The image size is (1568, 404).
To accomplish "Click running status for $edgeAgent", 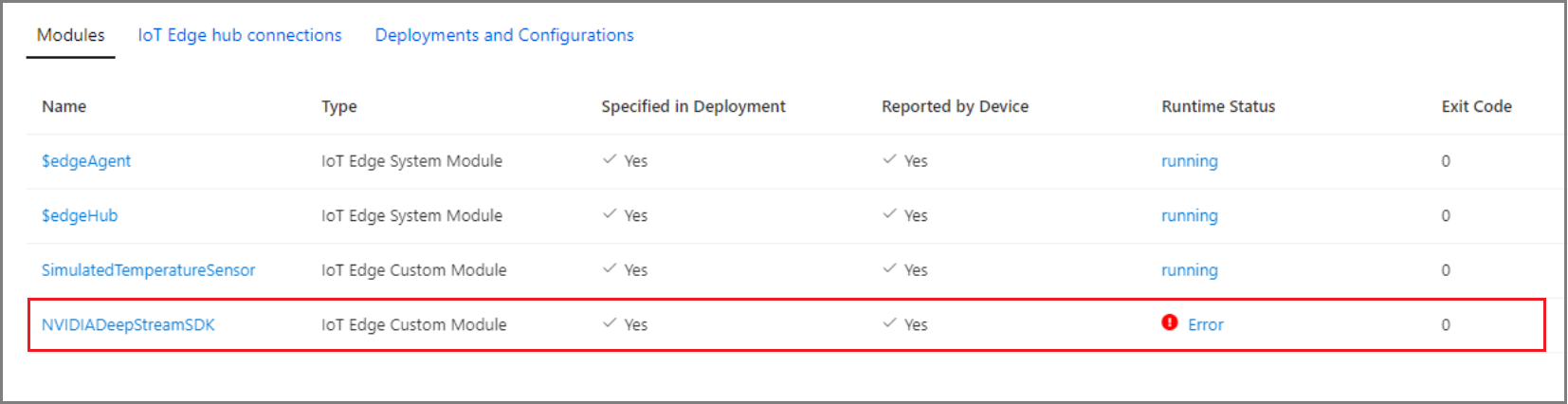I will coord(1189,161).
